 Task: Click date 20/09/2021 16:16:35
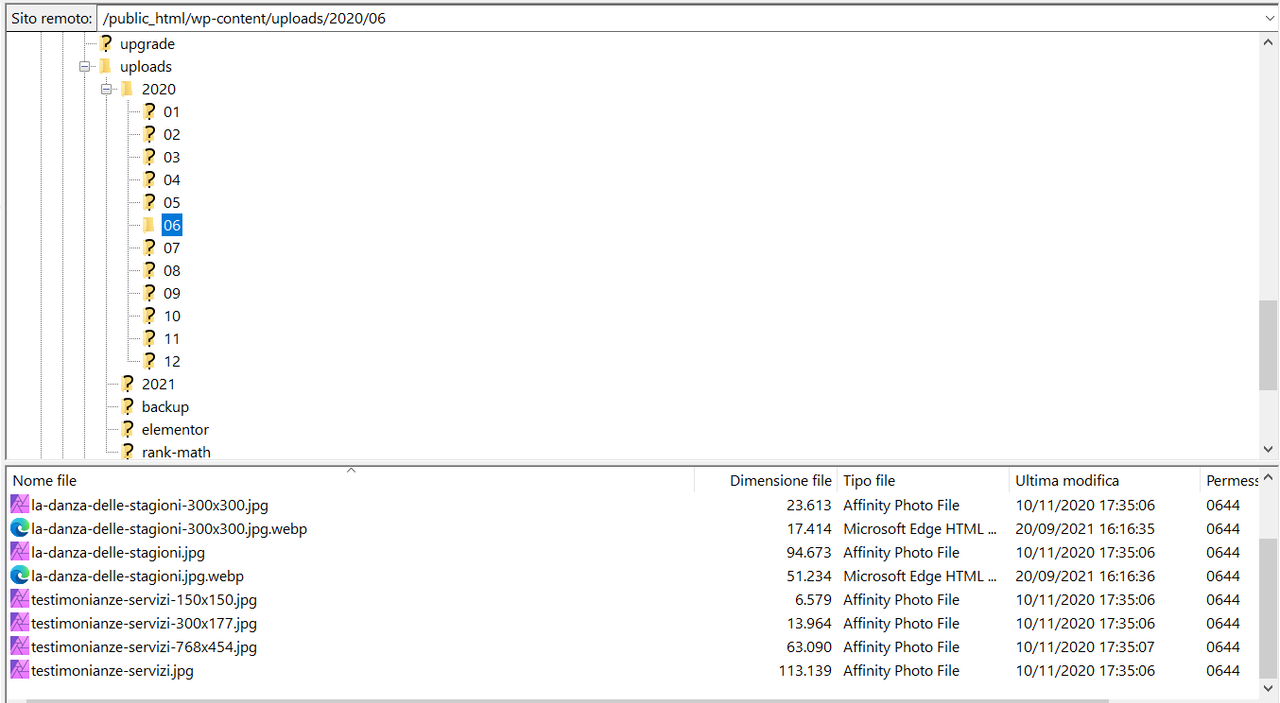[x=1085, y=528]
